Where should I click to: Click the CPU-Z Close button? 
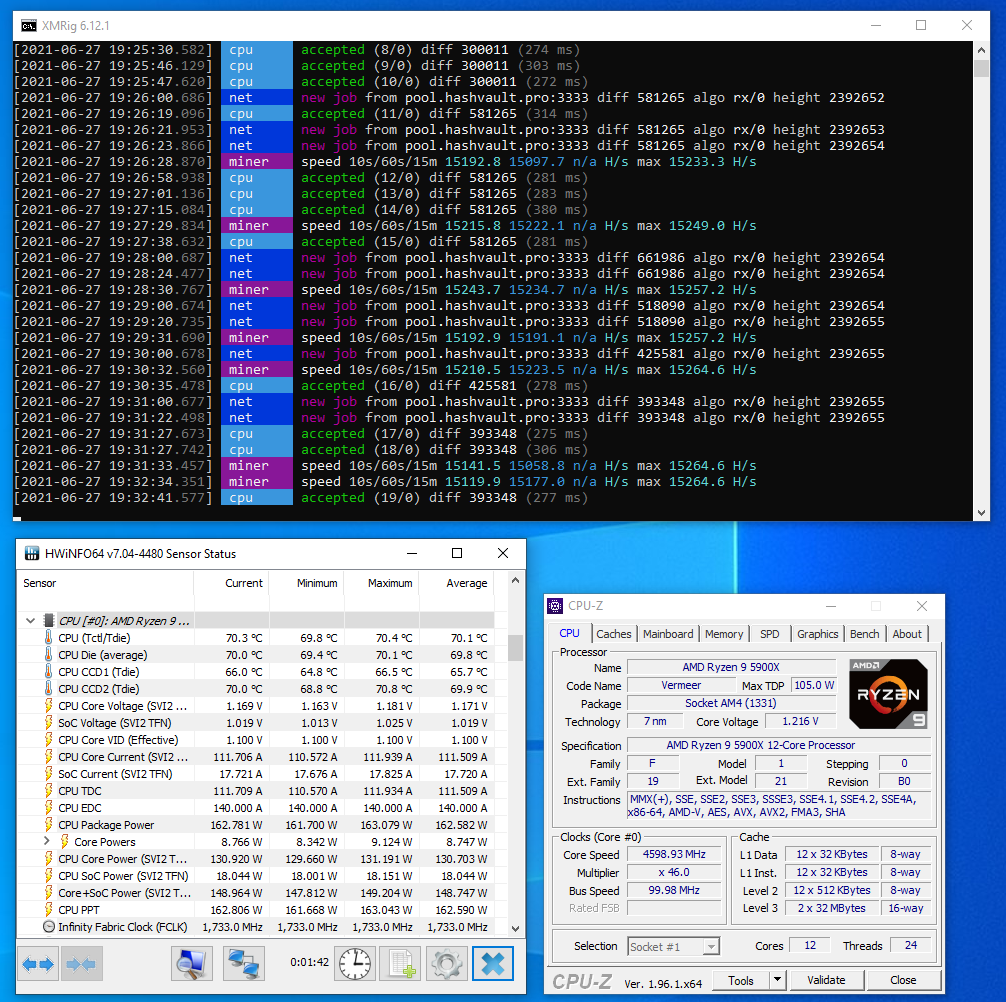[903, 980]
